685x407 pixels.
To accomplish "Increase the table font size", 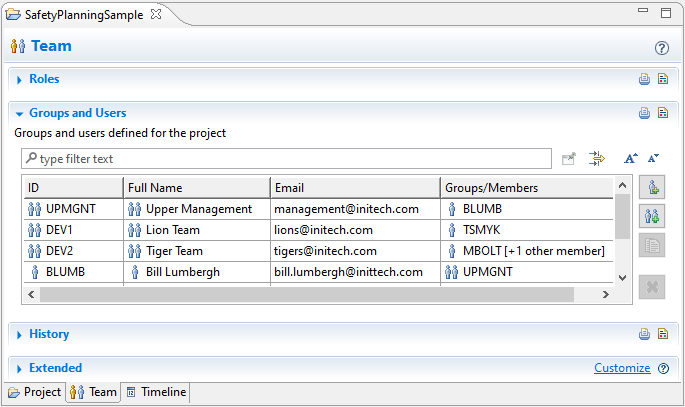I will (x=631, y=158).
